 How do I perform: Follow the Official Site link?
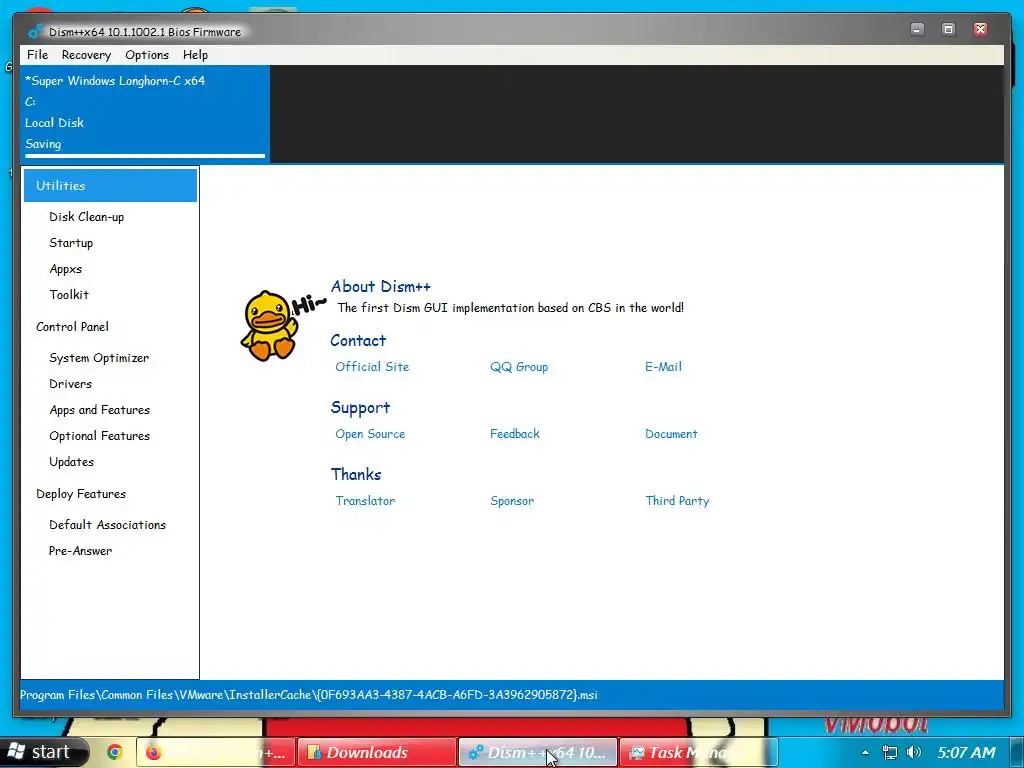tap(372, 367)
